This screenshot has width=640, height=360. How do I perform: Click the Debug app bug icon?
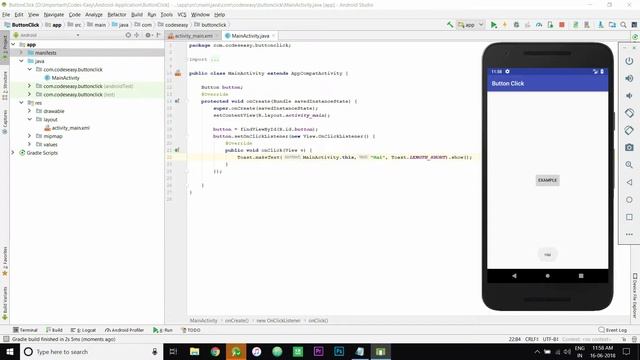(x=516, y=25)
